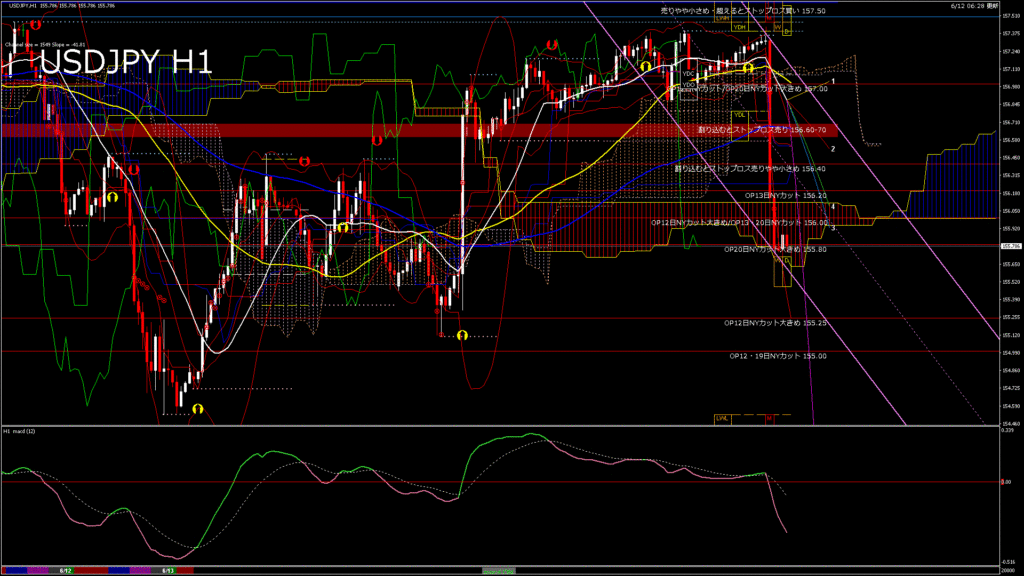The image size is (1024, 576).
Task: Click red down-arrow at the top-left chart corner
Action: click(35, 25)
